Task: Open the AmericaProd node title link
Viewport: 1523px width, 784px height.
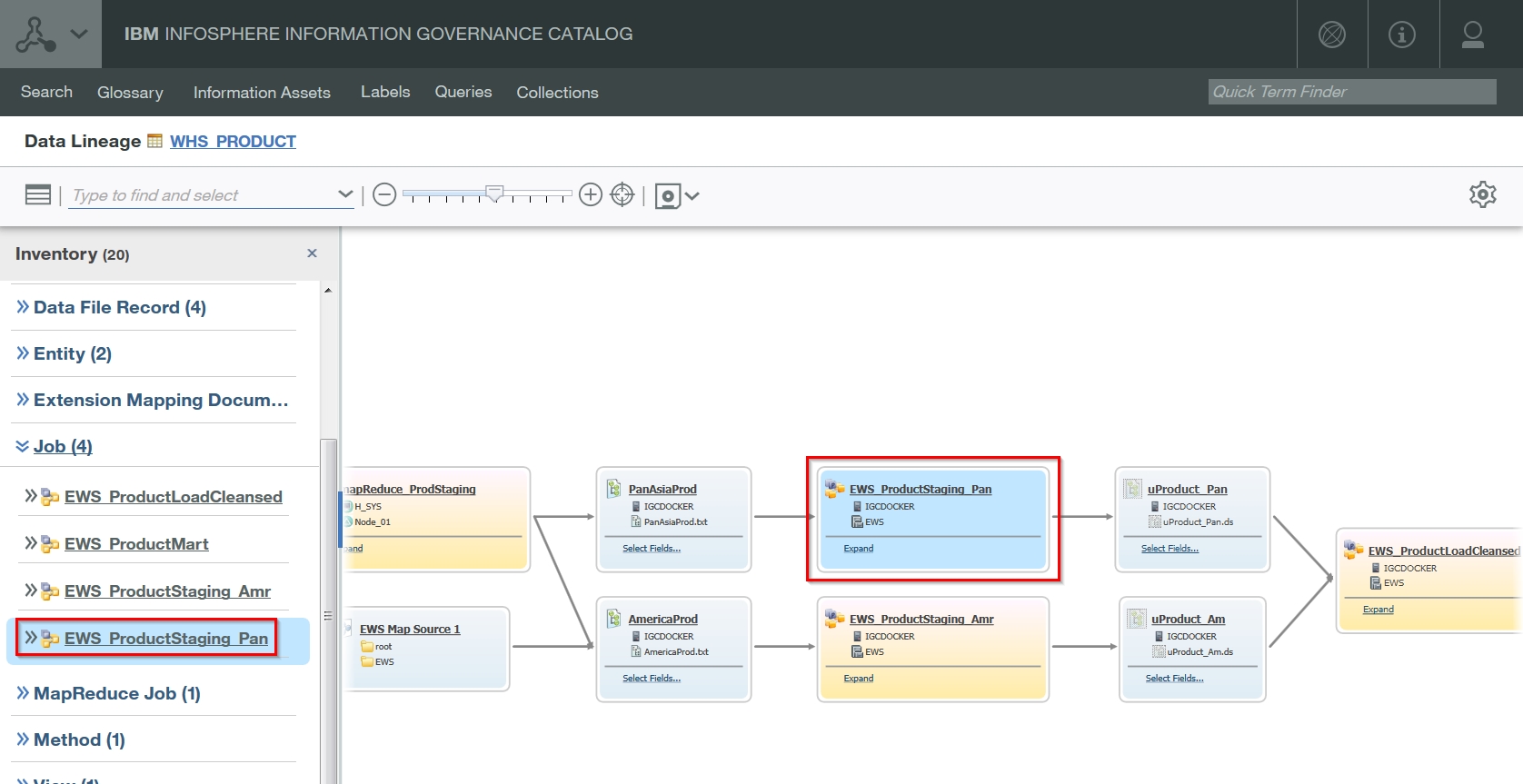Action: [663, 619]
